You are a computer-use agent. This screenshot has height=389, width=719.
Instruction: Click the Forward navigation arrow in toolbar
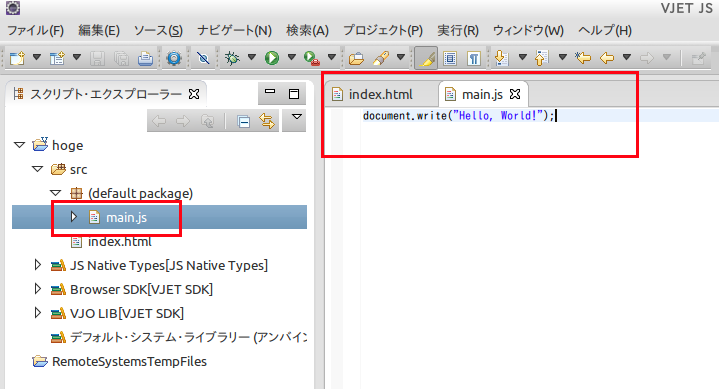(647, 58)
